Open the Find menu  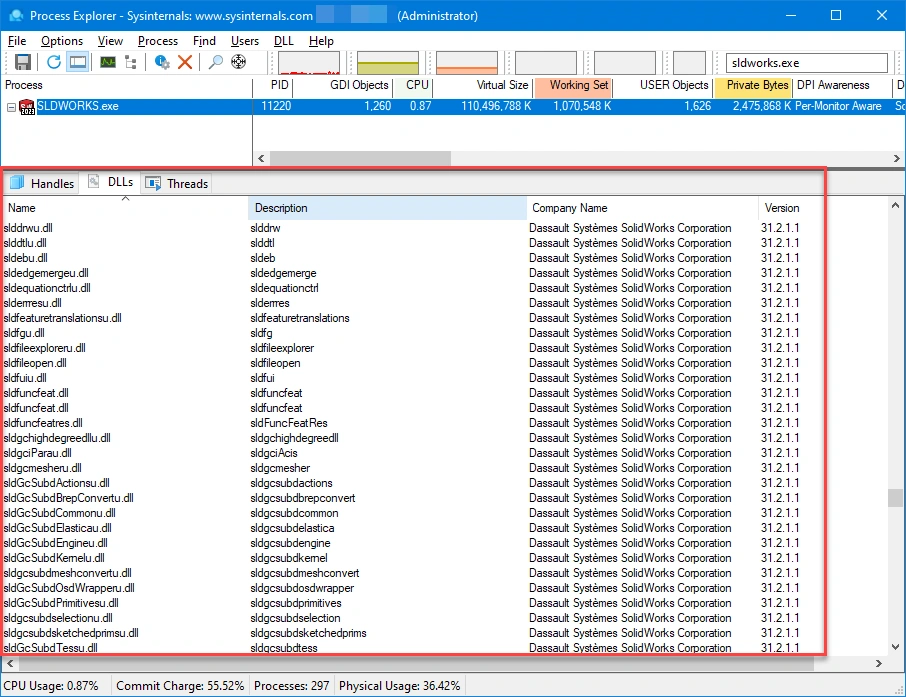(x=204, y=41)
